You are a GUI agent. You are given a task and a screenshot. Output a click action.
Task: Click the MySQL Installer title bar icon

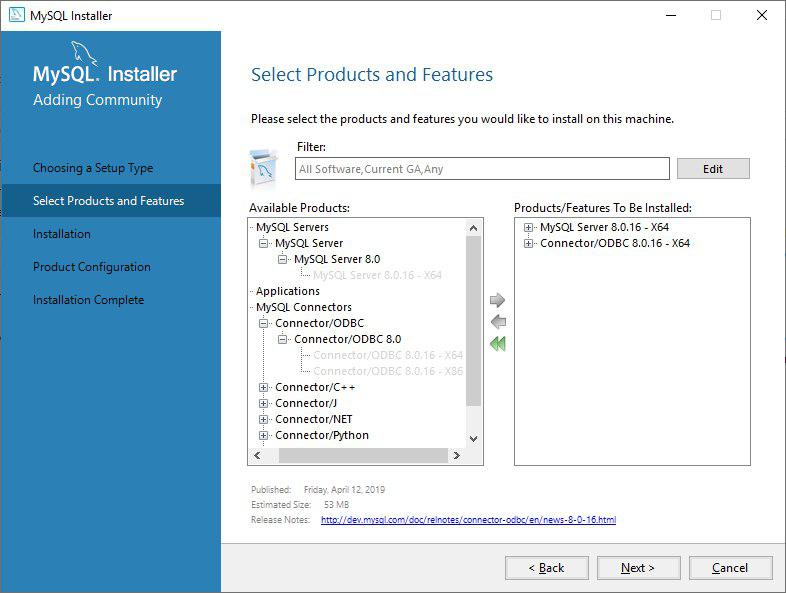(x=17, y=15)
